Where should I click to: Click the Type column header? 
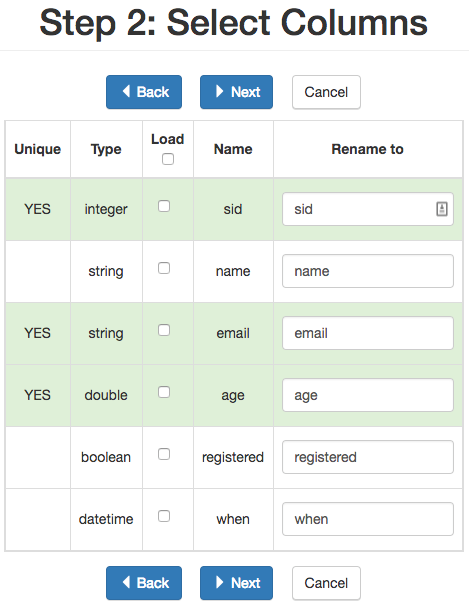[106, 149]
